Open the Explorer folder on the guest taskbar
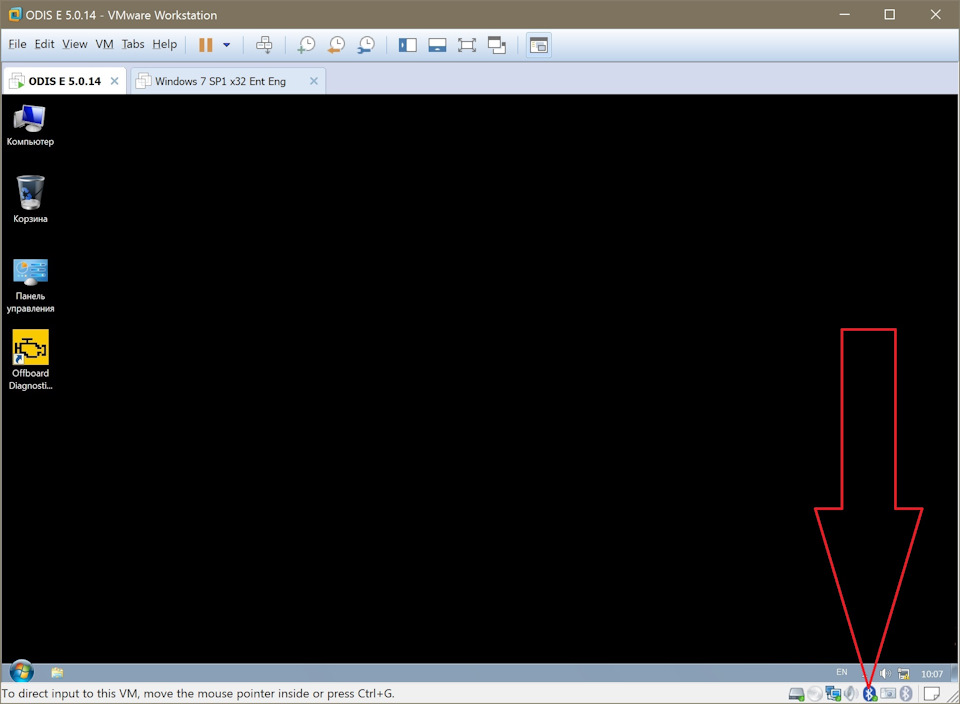This screenshot has width=960, height=704. click(x=58, y=673)
